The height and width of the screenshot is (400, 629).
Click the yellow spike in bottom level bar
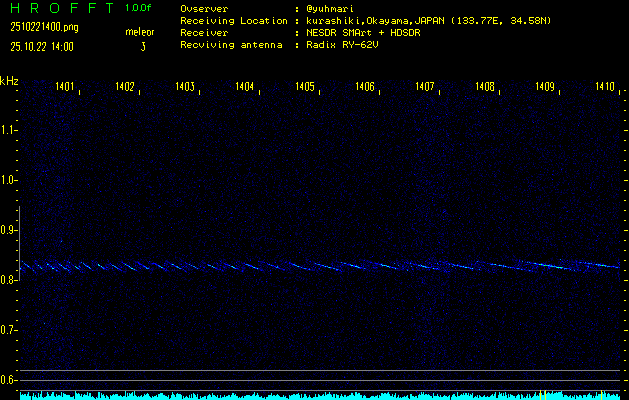[541, 394]
